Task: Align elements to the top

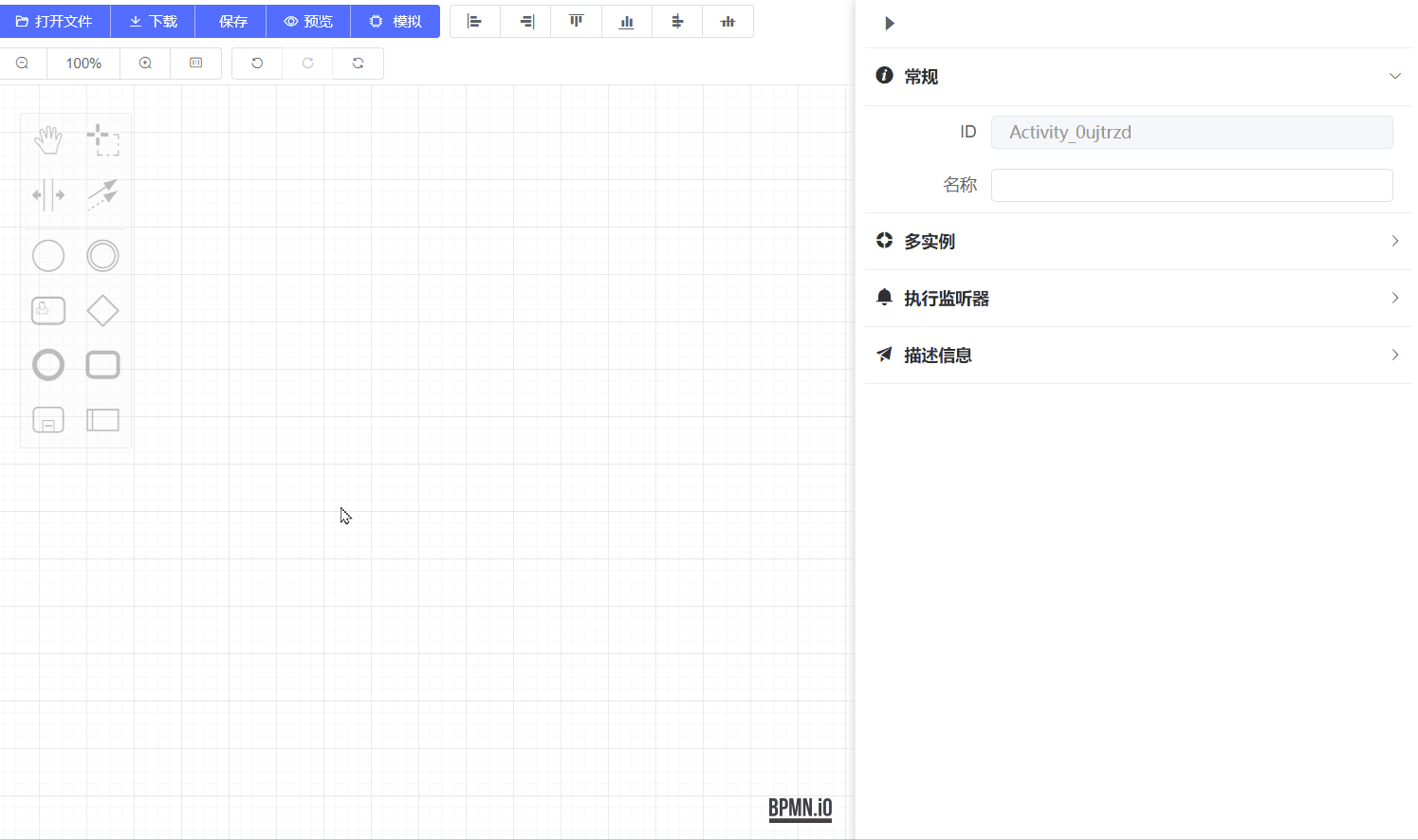Action: pos(577,21)
